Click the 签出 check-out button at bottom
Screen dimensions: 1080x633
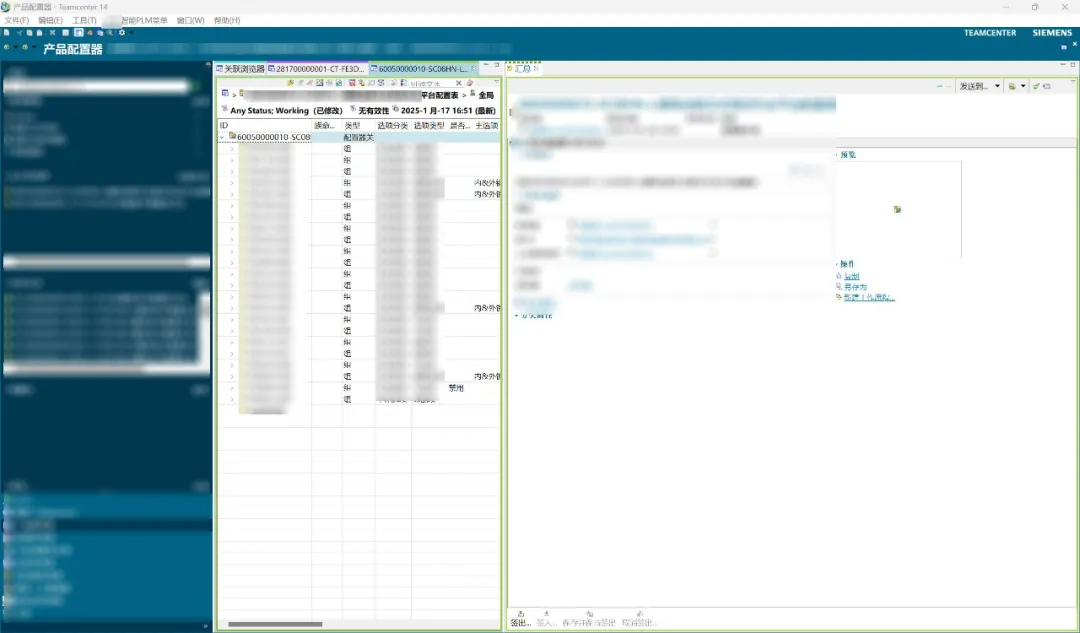click(521, 618)
